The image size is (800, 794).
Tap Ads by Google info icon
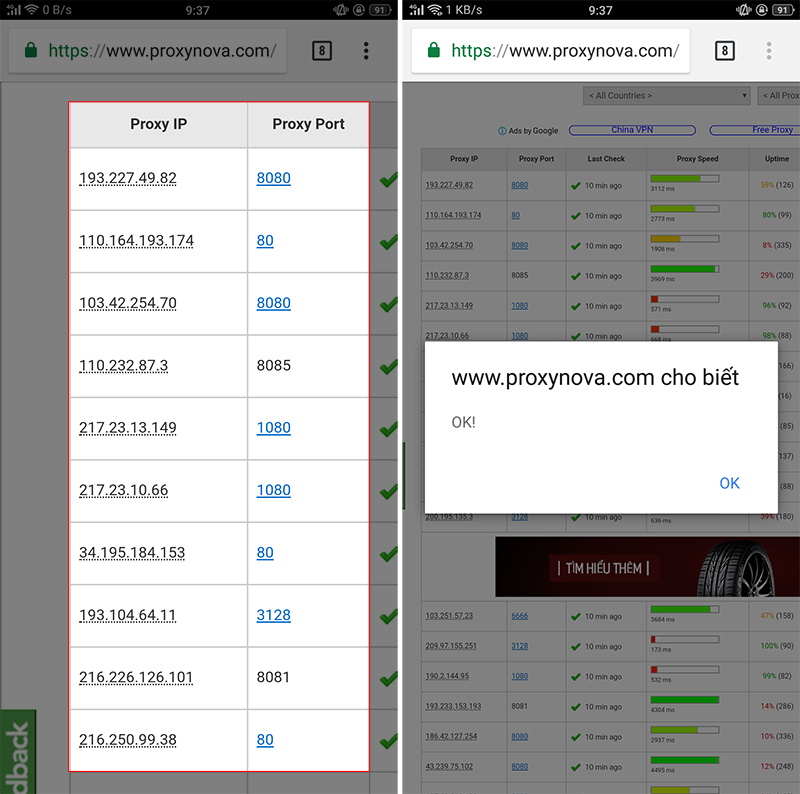(502, 131)
